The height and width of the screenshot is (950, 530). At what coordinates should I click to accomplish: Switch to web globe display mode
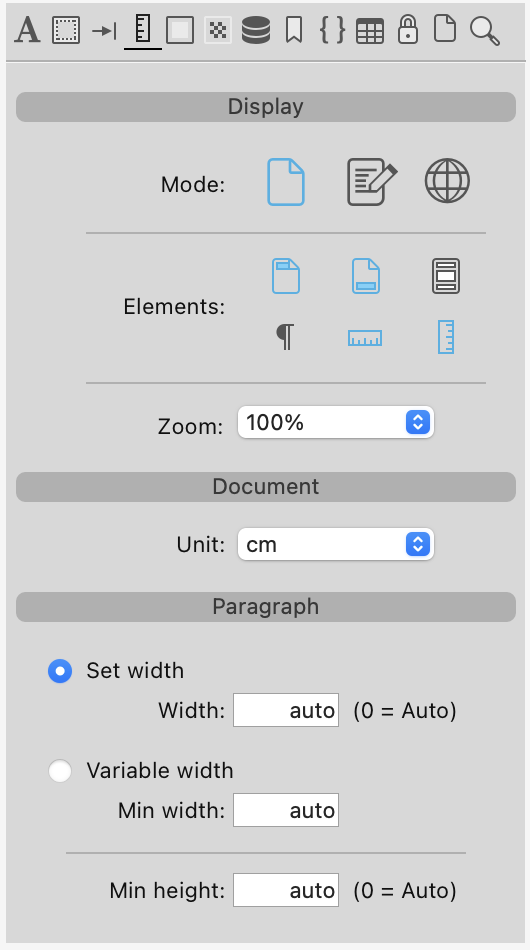click(447, 181)
